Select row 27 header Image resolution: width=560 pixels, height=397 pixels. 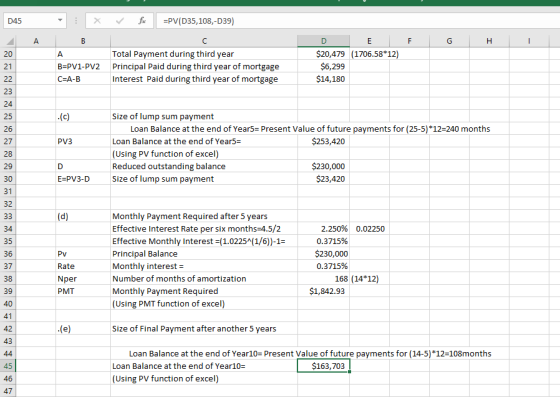point(8,141)
